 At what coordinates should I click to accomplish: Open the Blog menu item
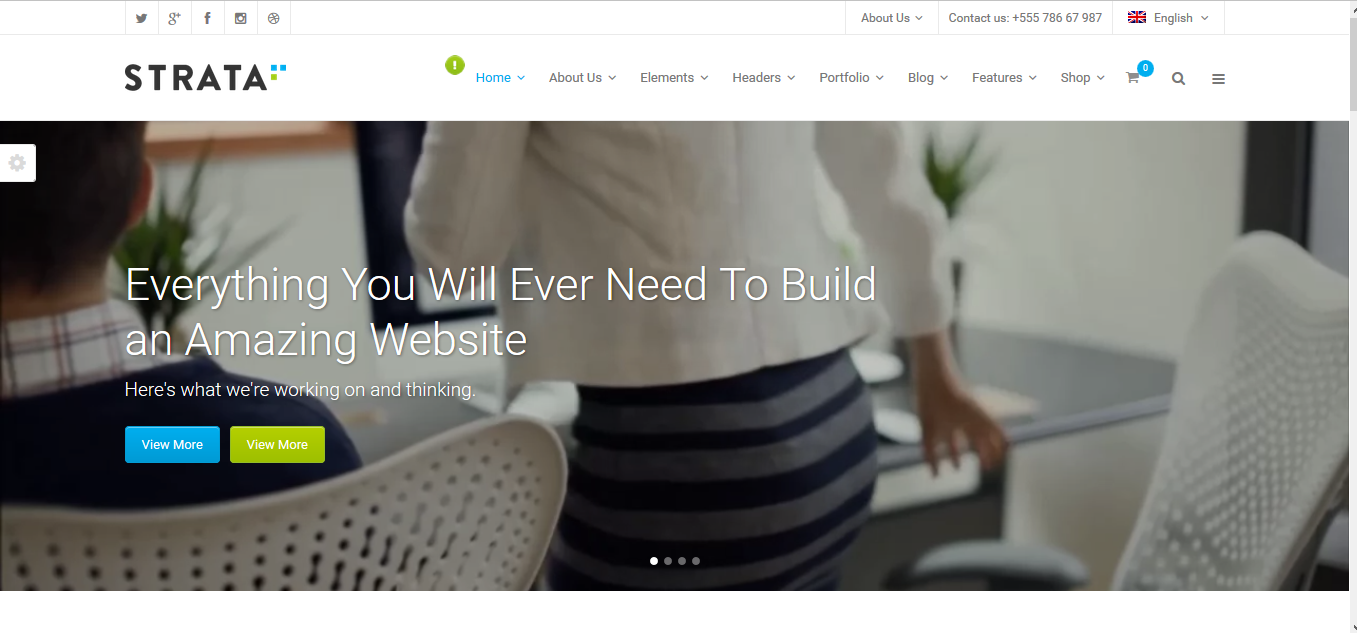click(928, 77)
